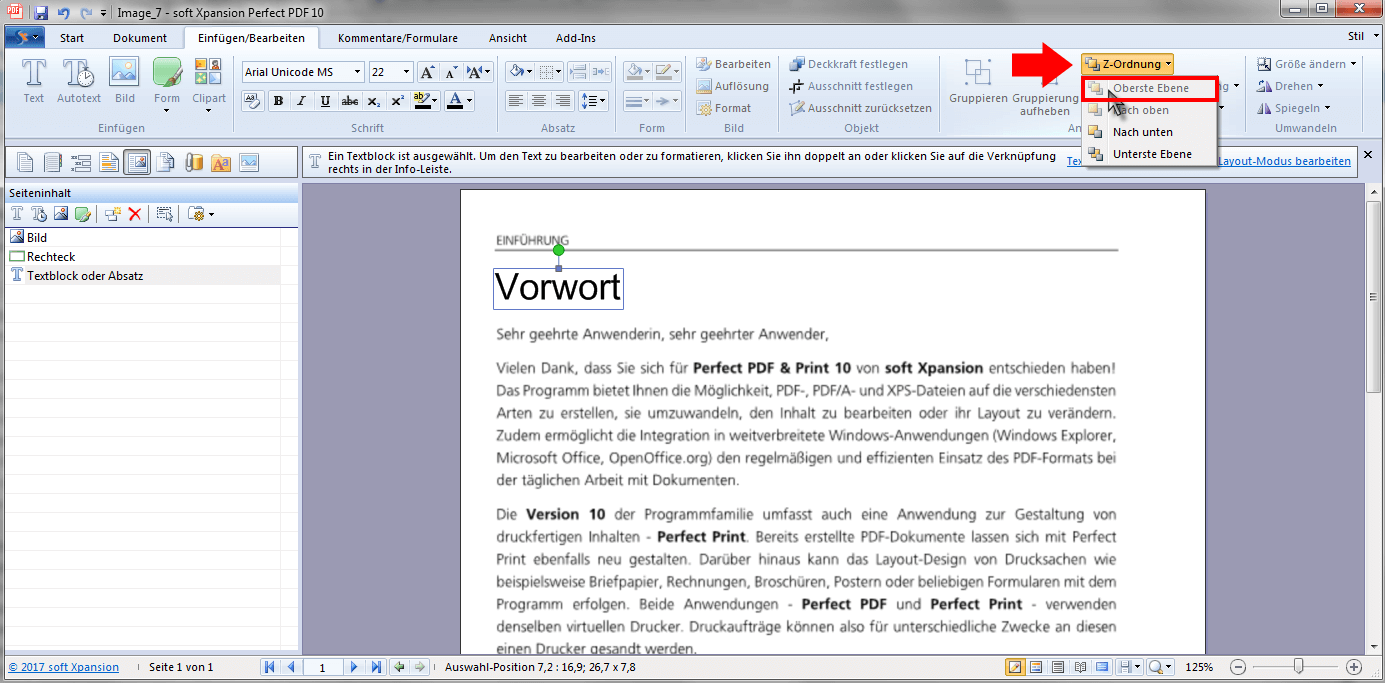
Task: Toggle bold formatting
Action: (x=278, y=101)
